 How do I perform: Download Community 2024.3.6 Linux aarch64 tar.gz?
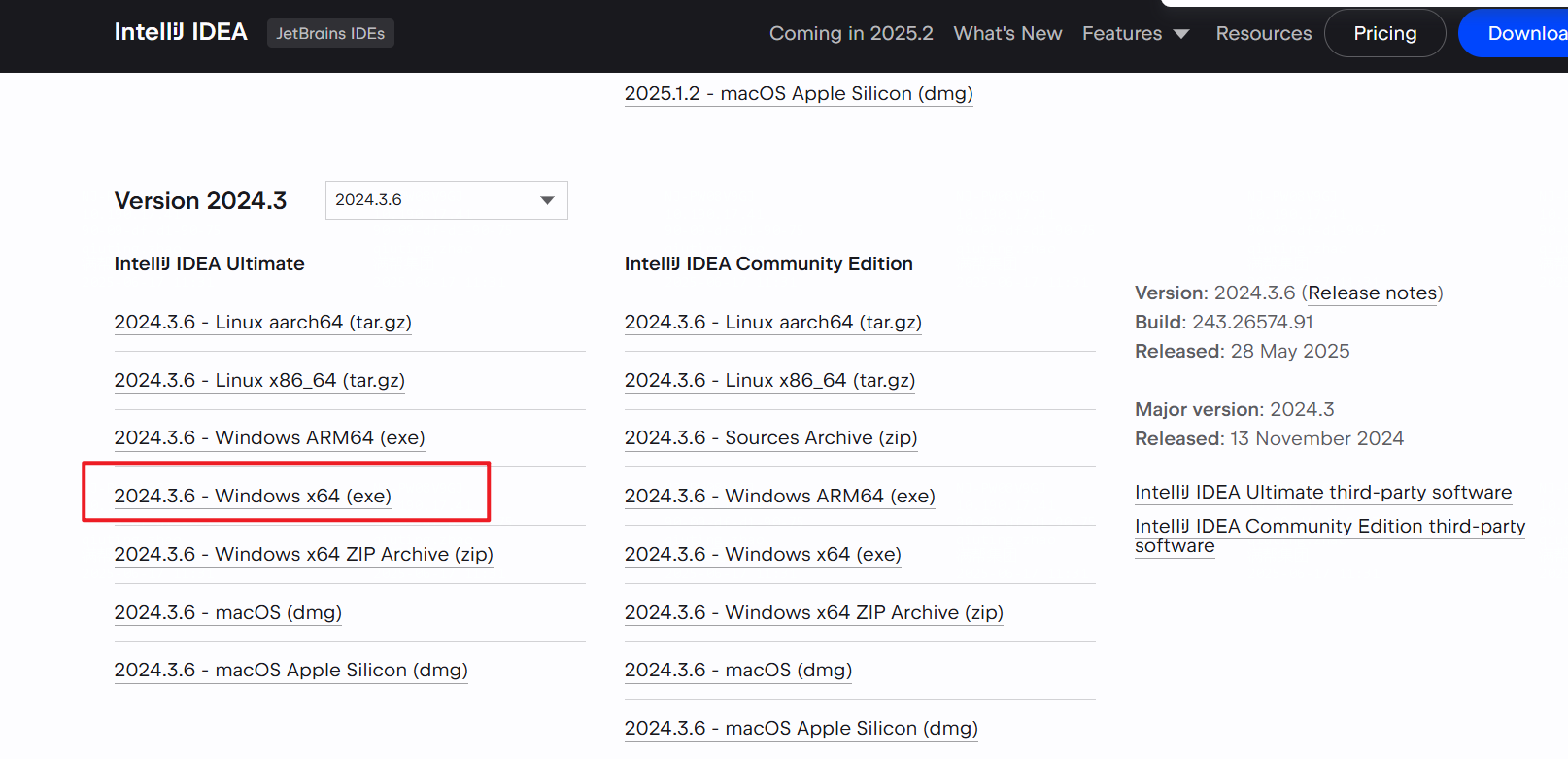773,322
